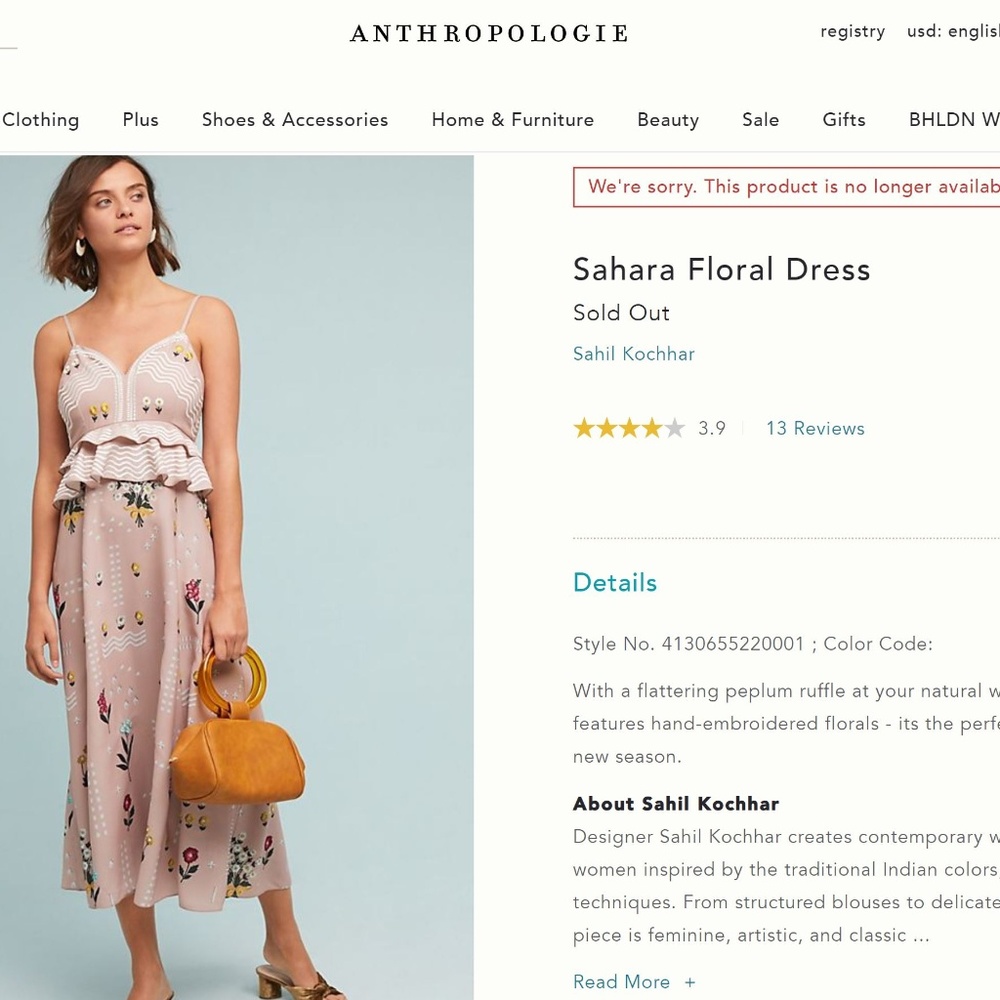Open the Shoes & Accessories menu

coord(295,119)
